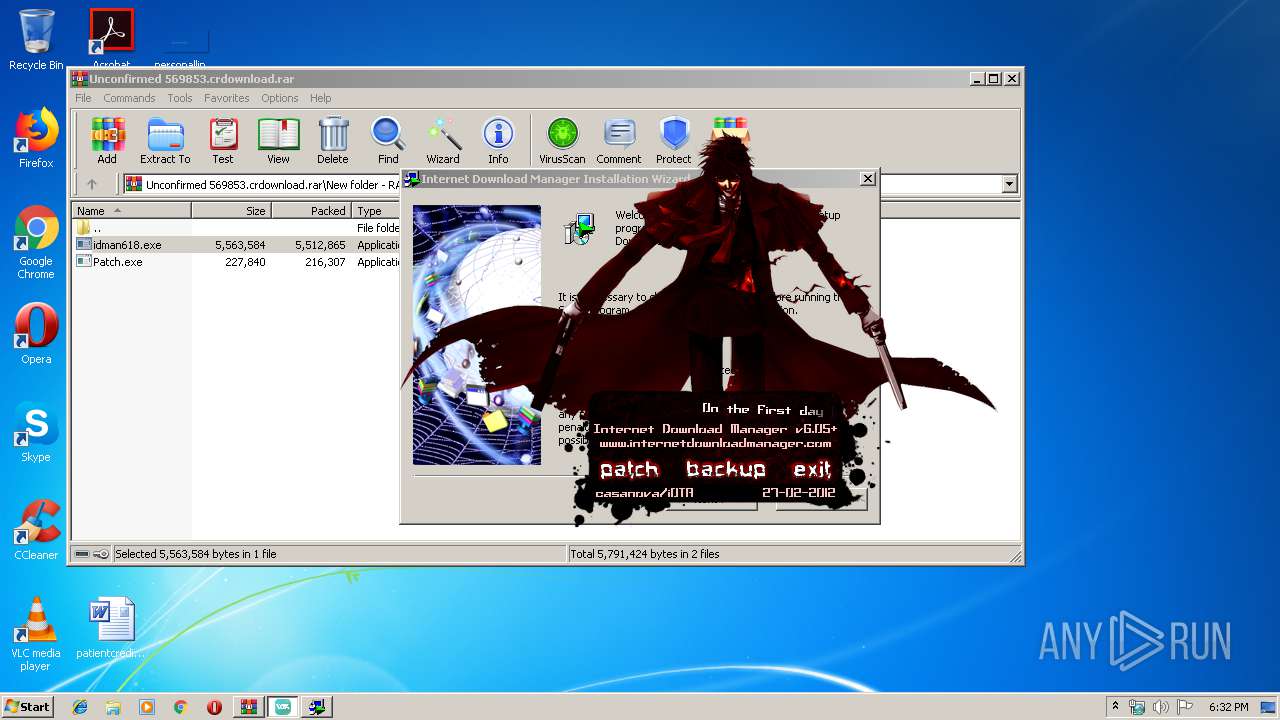Open the Start menu

[28, 706]
